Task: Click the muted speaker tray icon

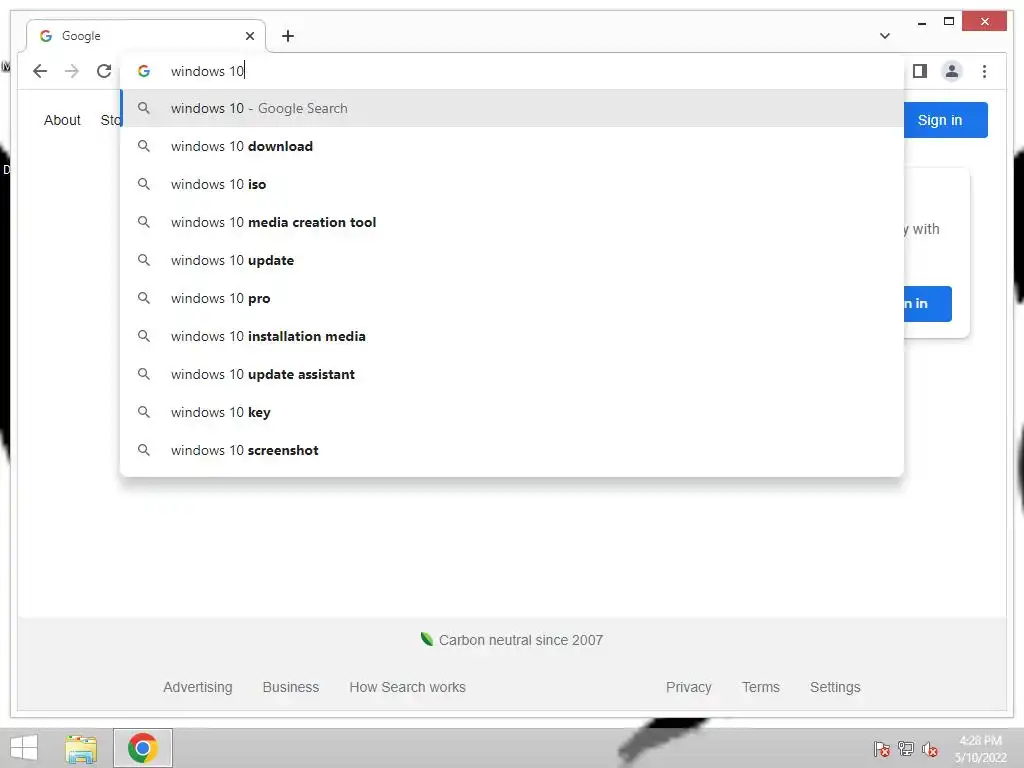Action: tap(930, 749)
